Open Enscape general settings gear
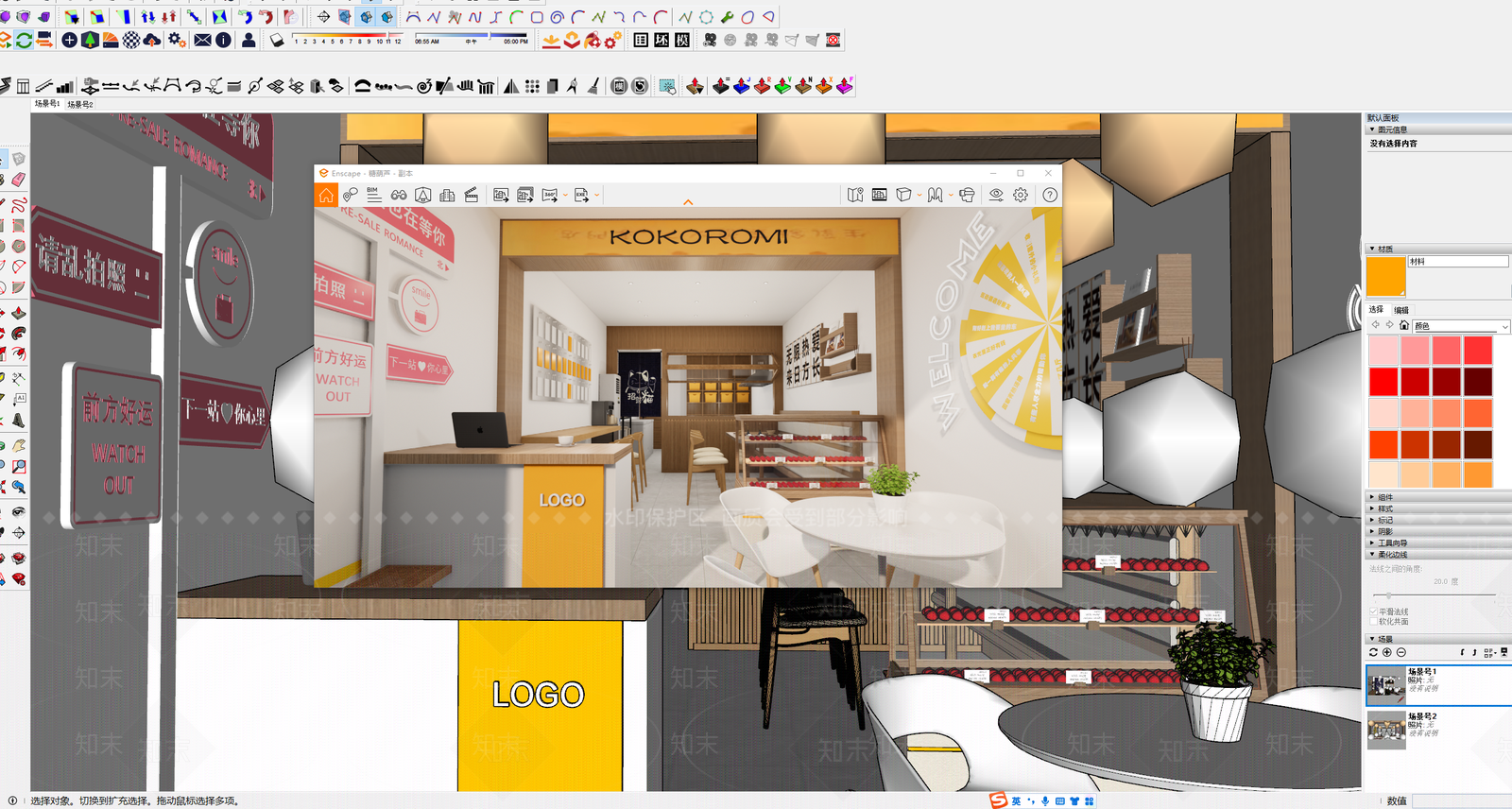Screen dimensions: 1512x809 [1021, 195]
